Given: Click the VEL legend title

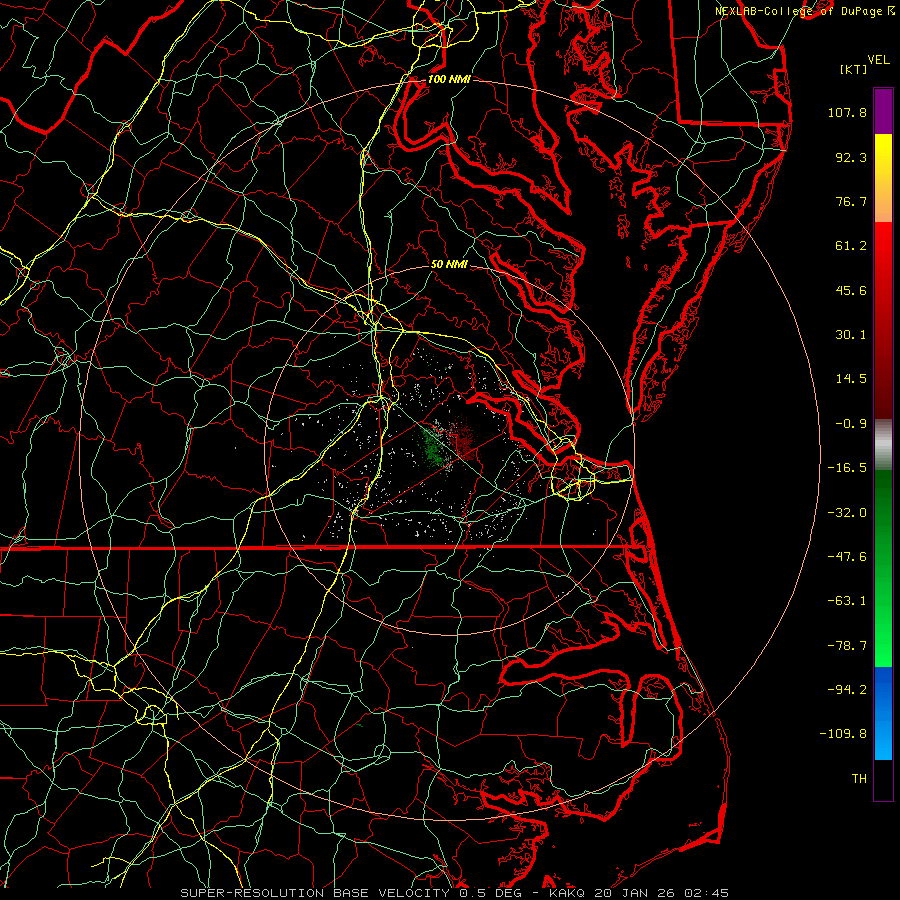Looking at the screenshot, I should (878, 60).
